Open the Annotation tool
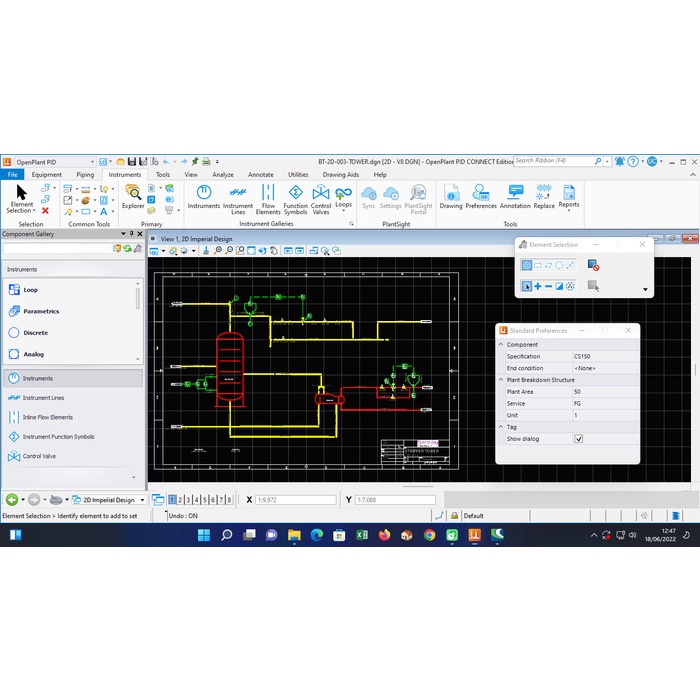The width and height of the screenshot is (700, 700). (515, 197)
